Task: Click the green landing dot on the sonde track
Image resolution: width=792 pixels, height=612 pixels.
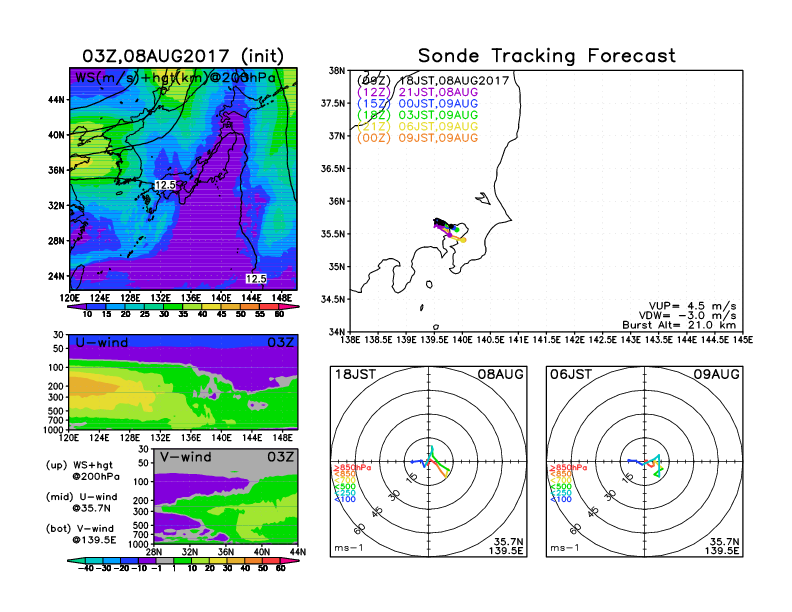Action: [457, 229]
